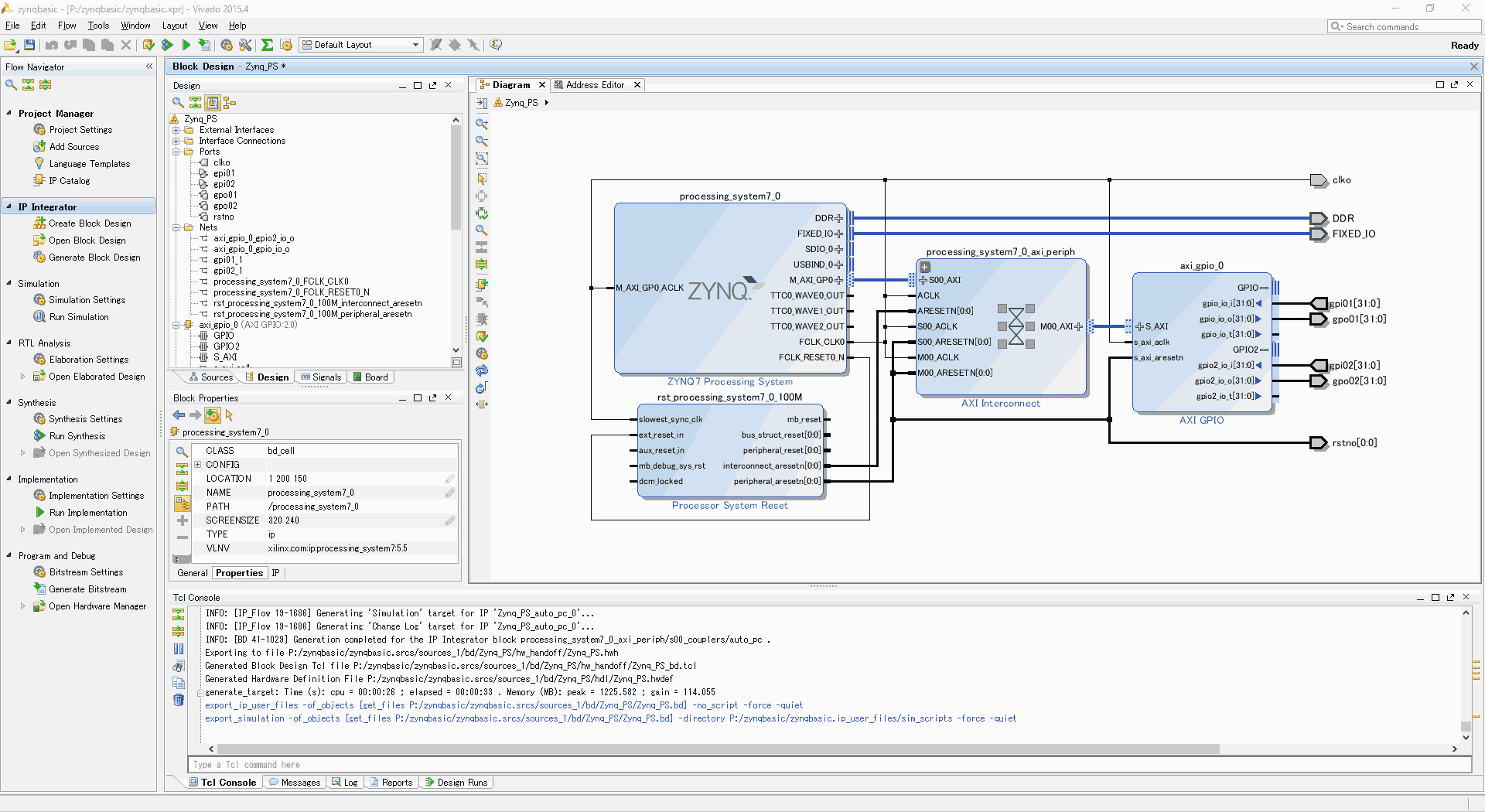This screenshot has width=1485, height=812.
Task: Expand the S00_AXI interface plus on AXI Interconnect
Action: (922, 280)
